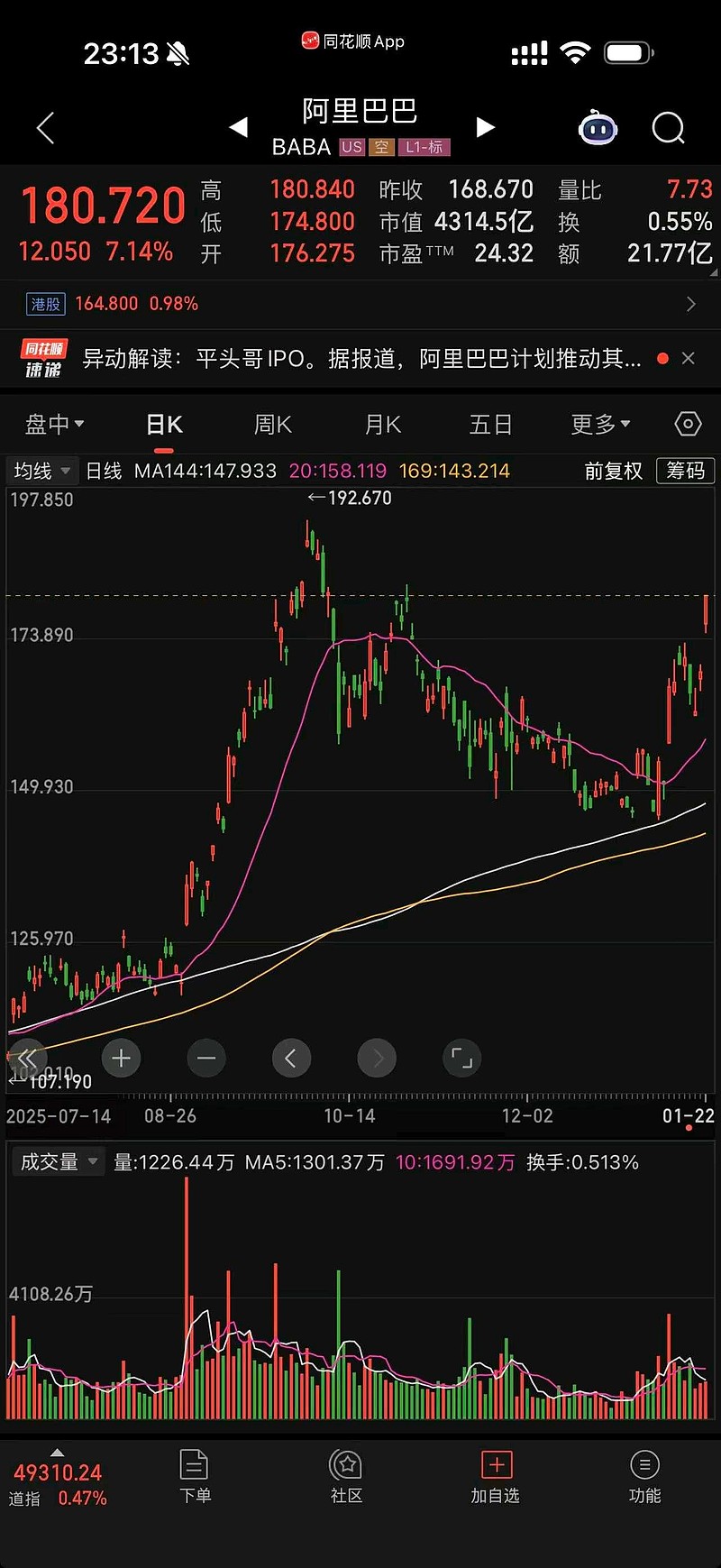Open the 港股 164.800 row
The image size is (721, 1568).
coord(360,304)
